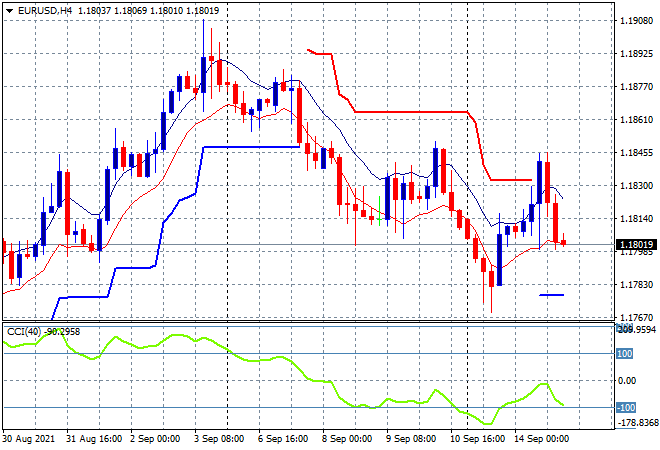Click the tallest blue candle at the chart peak
This screenshot has height=450, width=660.
203,75
